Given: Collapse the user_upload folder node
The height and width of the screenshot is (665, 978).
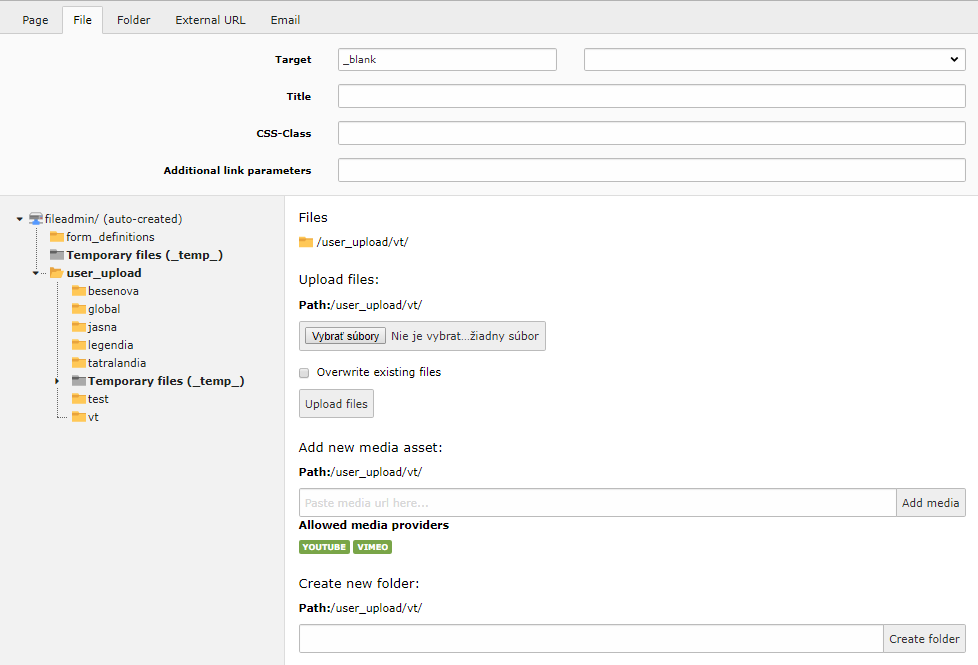Looking at the screenshot, I should click(x=35, y=273).
